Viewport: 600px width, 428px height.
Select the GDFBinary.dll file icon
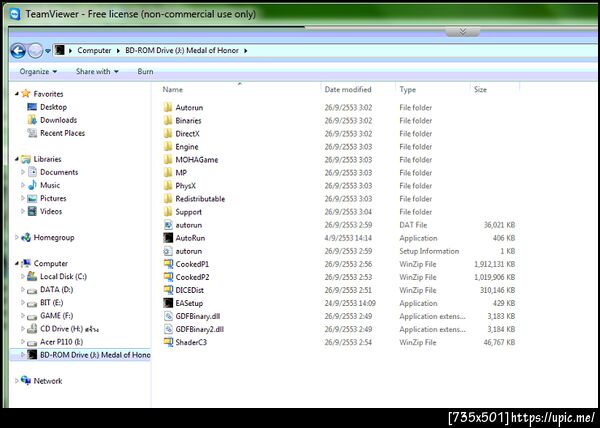pos(168,316)
